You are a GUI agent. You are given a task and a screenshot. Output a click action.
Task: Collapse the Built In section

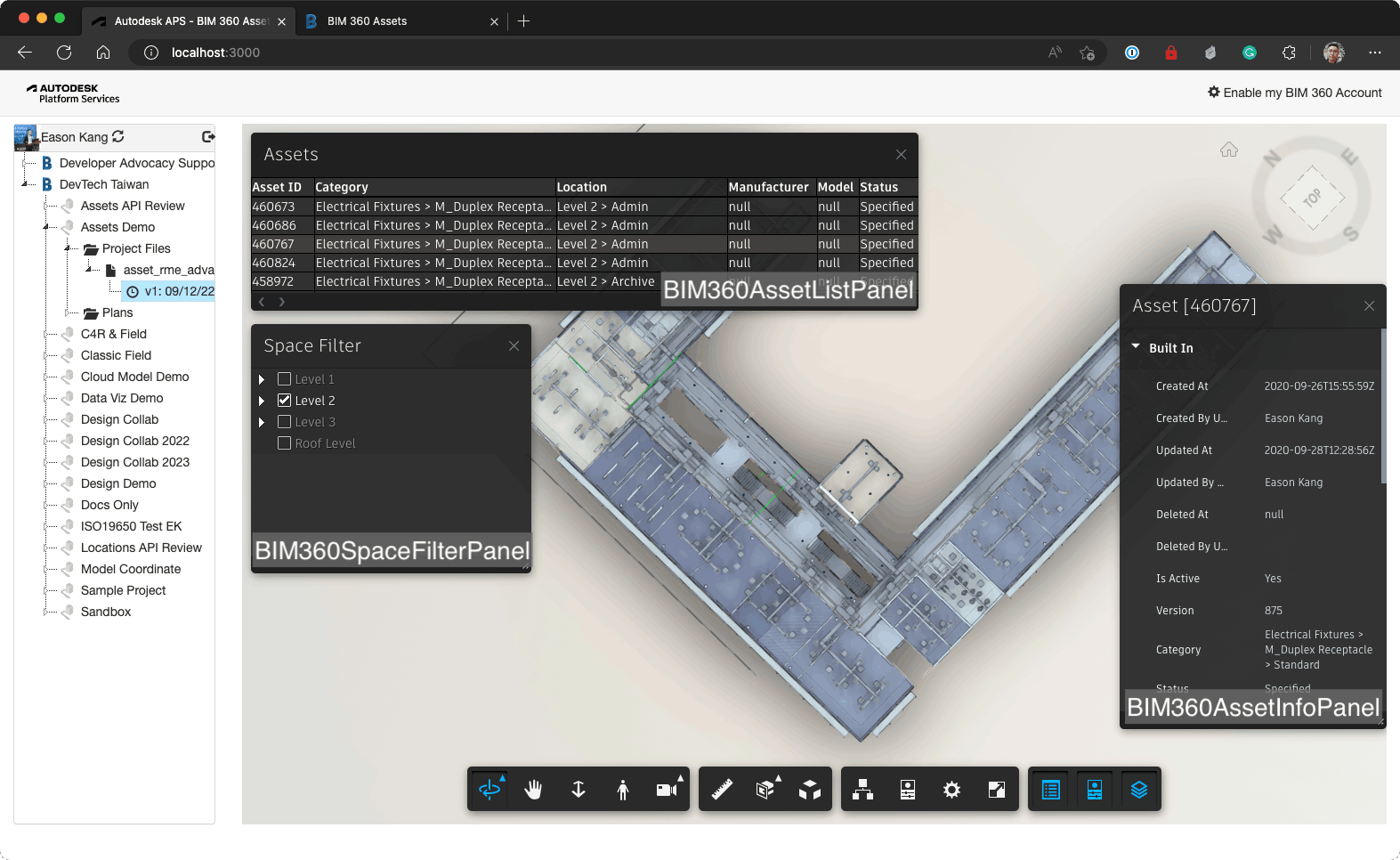coord(1136,347)
